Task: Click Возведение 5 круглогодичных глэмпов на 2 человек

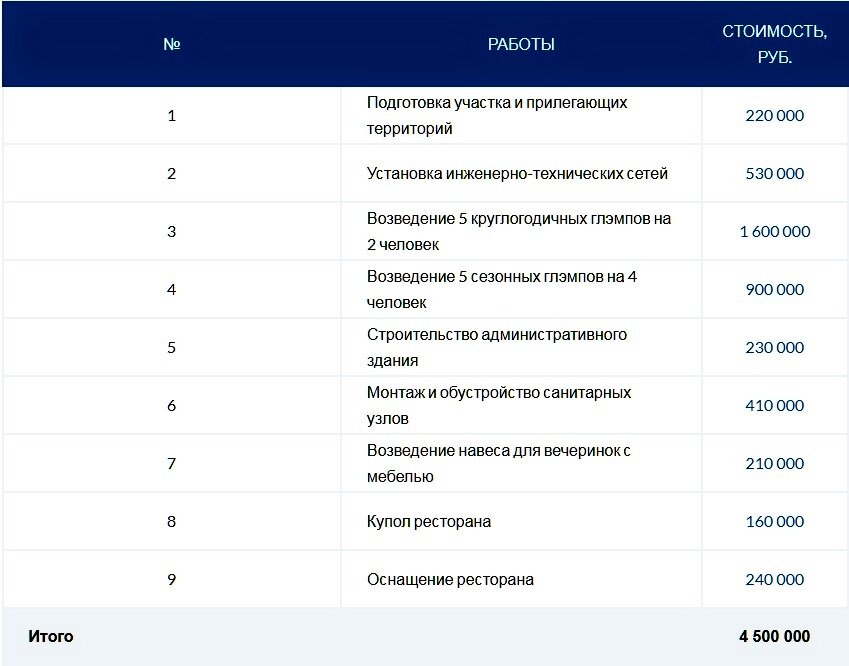Action: point(520,230)
